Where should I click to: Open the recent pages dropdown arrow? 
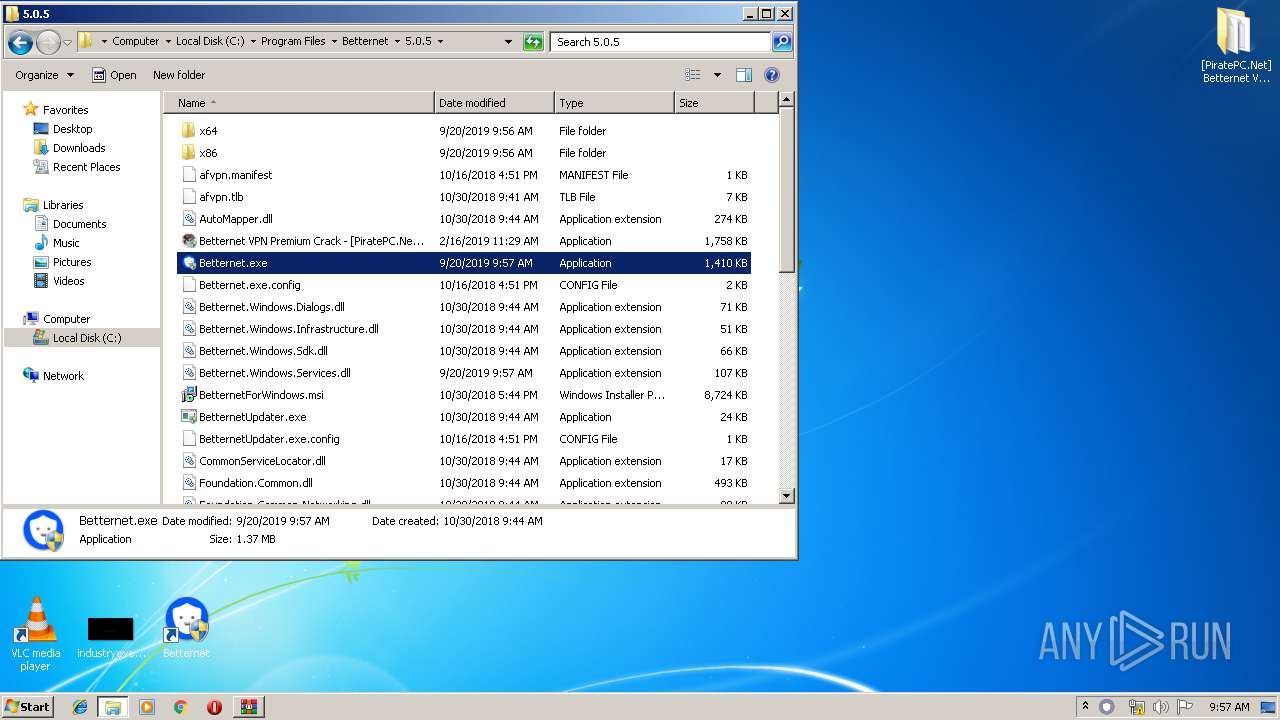(x=67, y=42)
